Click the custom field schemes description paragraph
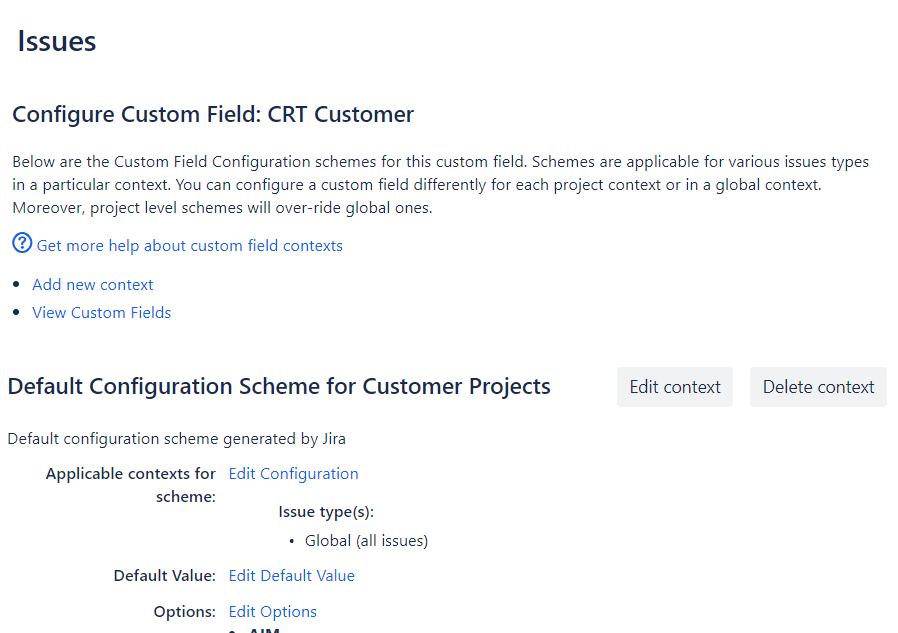 440,185
